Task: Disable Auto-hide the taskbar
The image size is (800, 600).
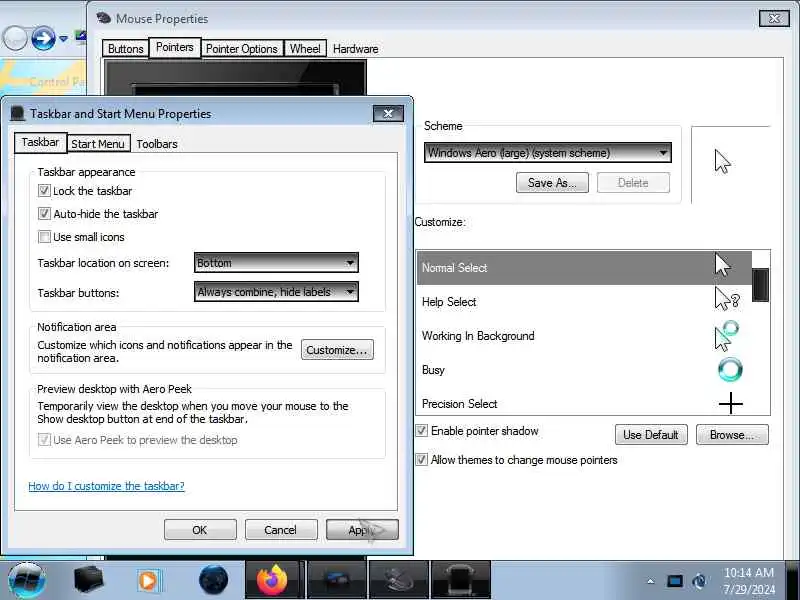Action: click(44, 214)
